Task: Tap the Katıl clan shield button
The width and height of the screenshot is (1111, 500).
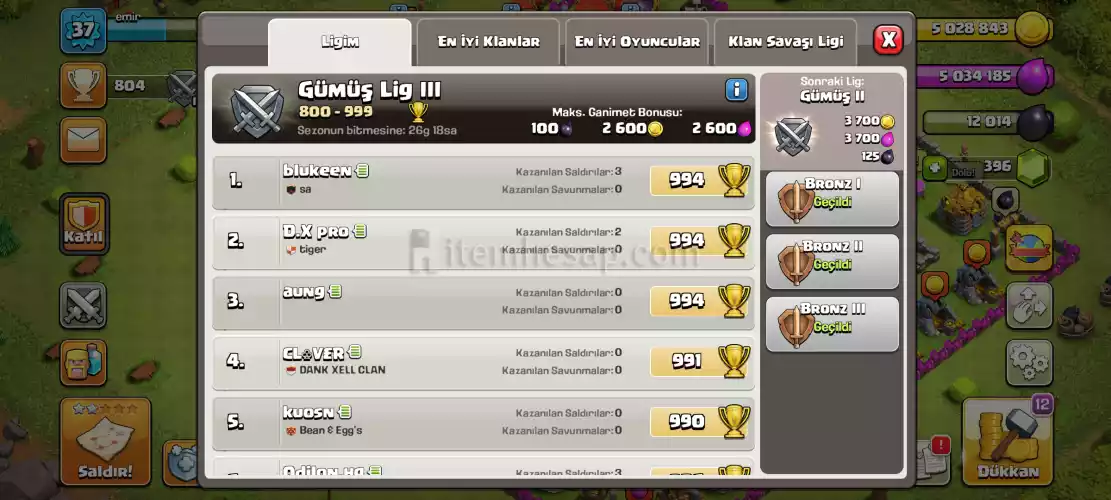Action: coord(84,224)
